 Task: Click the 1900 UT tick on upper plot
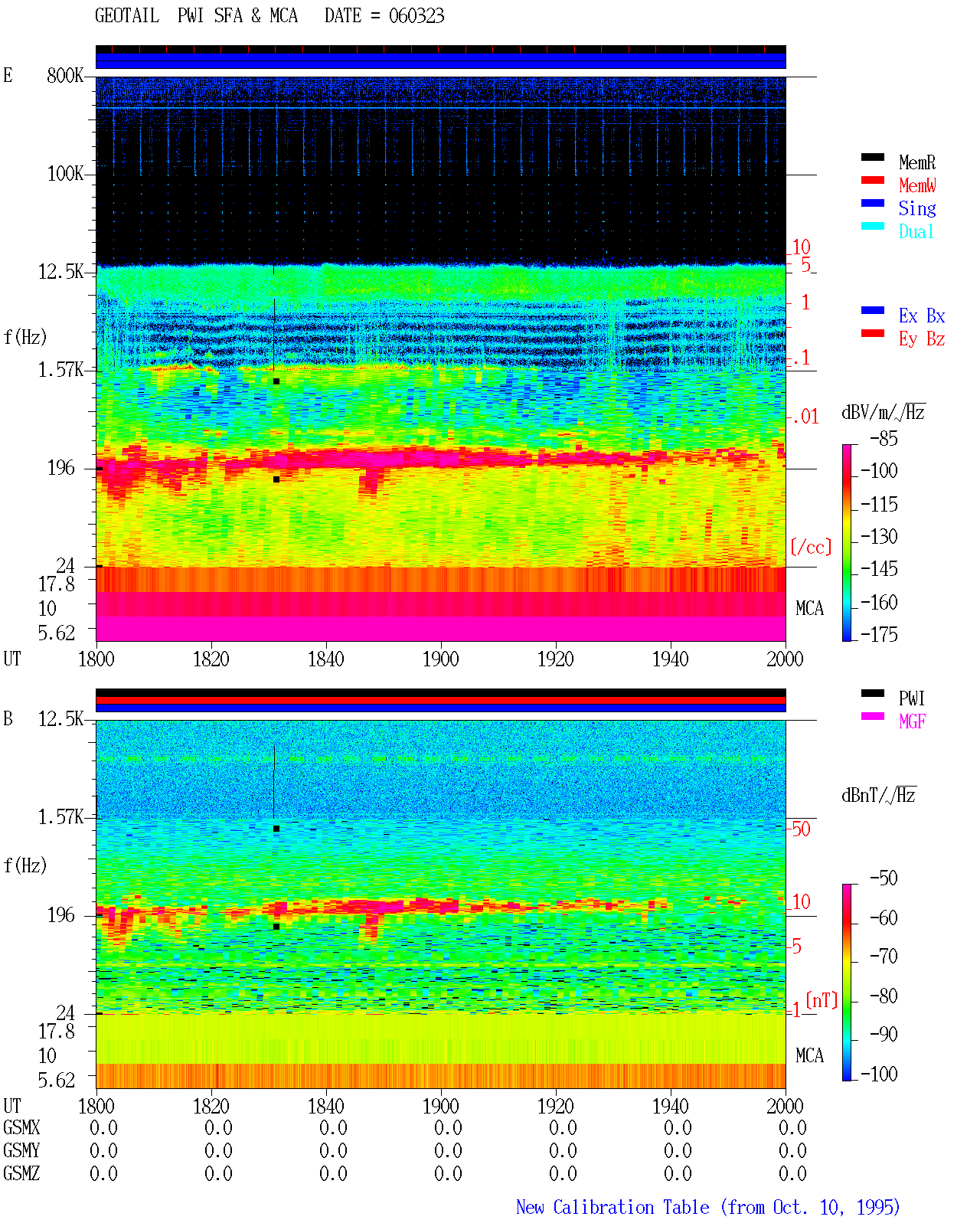(440, 659)
